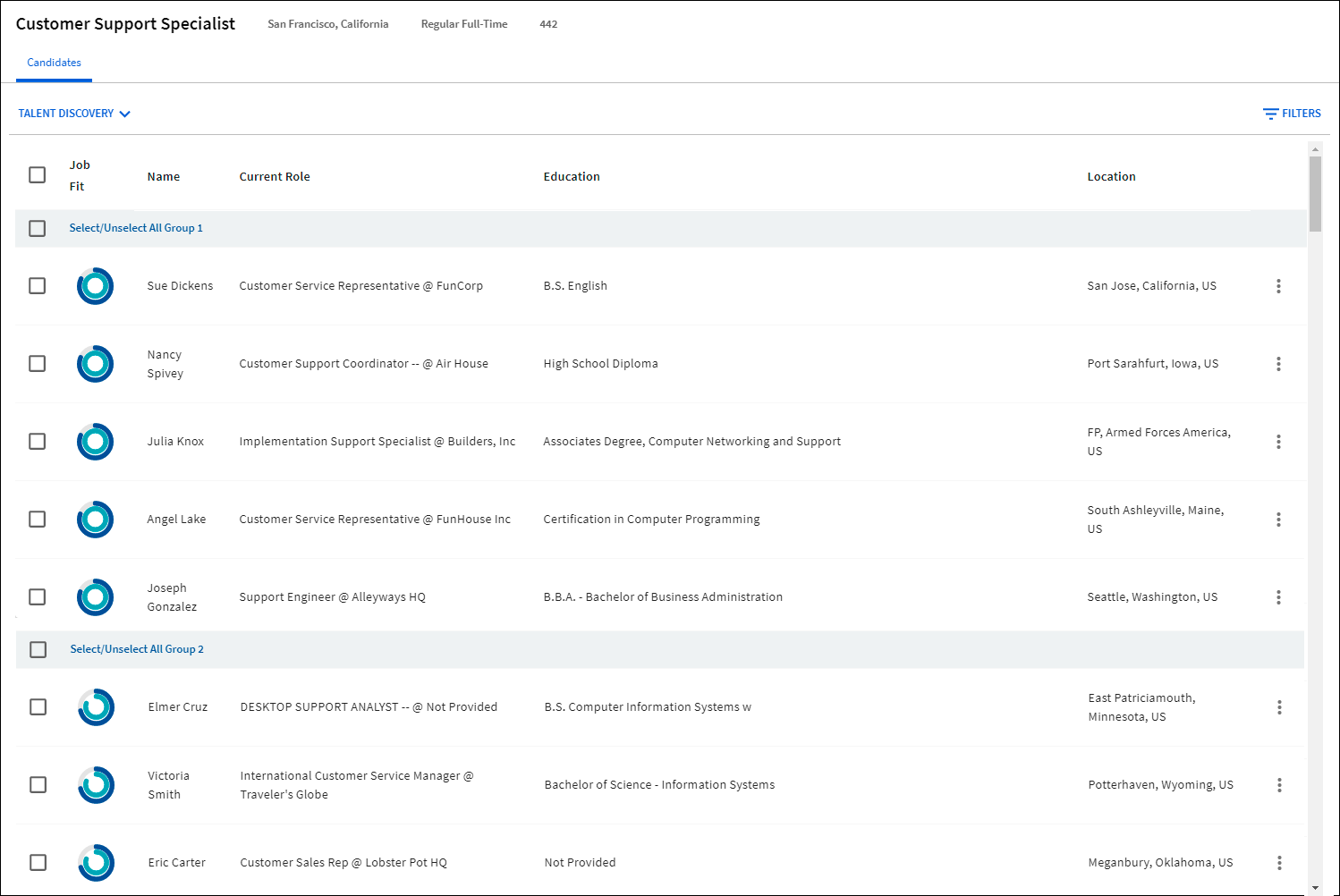The image size is (1340, 896).
Task: Click the Name column header
Action: click(164, 177)
